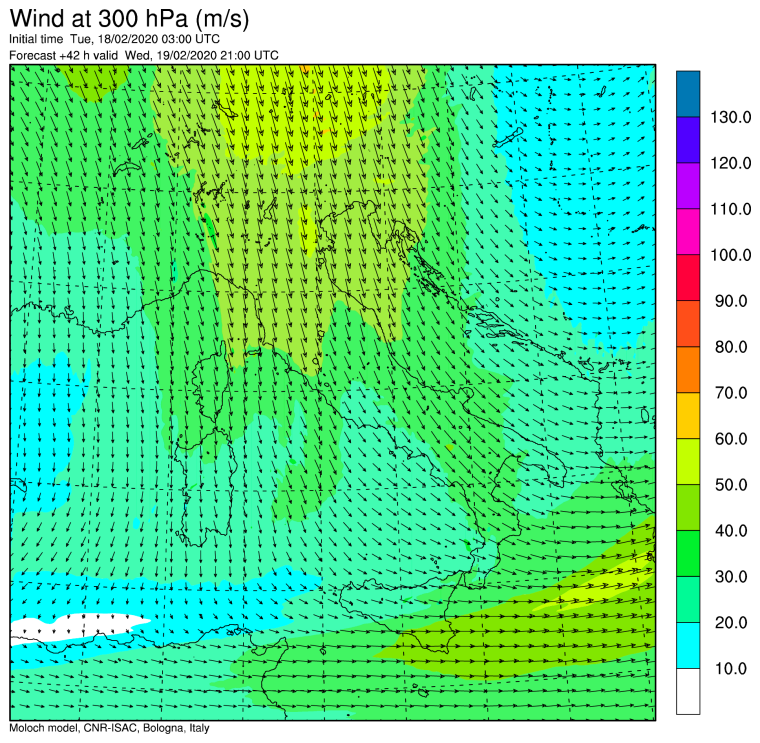Click the white calm-wind area on map
Screen dimensions: 760x743
[73, 628]
